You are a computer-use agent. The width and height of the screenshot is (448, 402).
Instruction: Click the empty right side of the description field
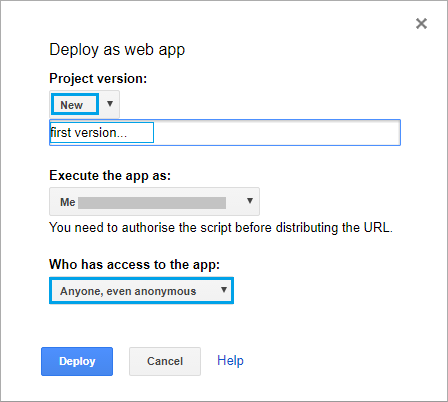[x=277, y=133]
